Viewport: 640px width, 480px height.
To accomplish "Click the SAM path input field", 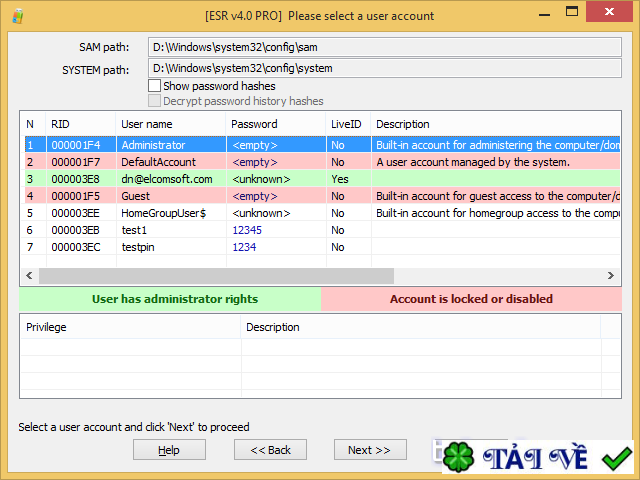I will [x=384, y=48].
